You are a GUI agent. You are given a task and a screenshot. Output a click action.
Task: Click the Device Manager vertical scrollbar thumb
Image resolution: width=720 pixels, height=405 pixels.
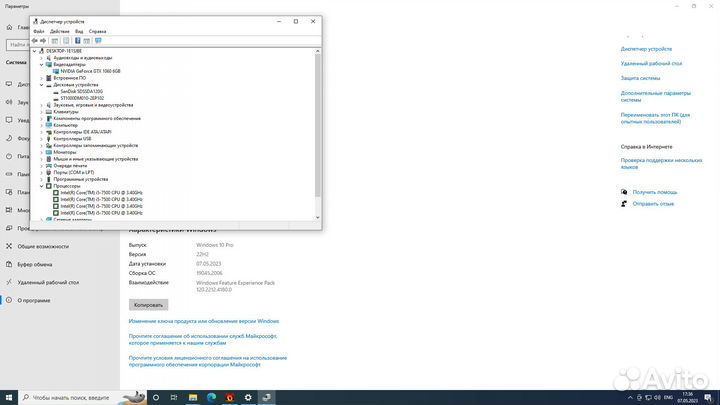[x=317, y=126]
